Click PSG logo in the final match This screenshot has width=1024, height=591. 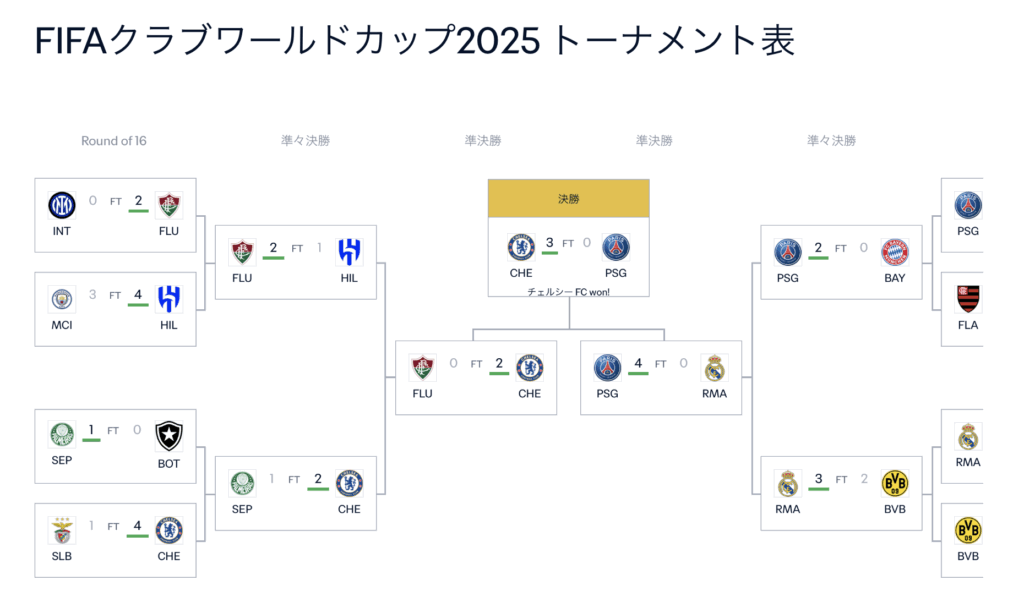[615, 248]
